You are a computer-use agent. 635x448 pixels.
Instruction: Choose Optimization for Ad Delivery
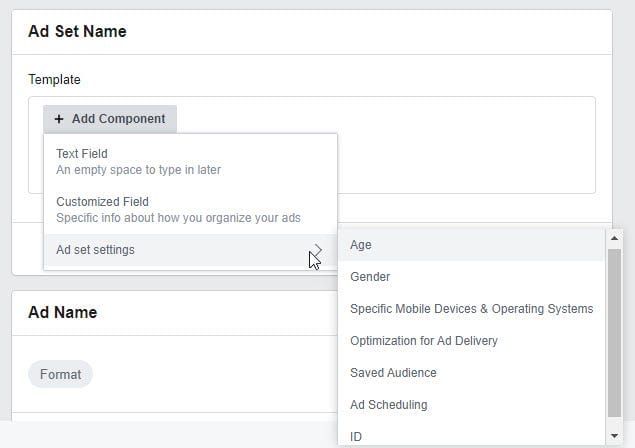[423, 341]
